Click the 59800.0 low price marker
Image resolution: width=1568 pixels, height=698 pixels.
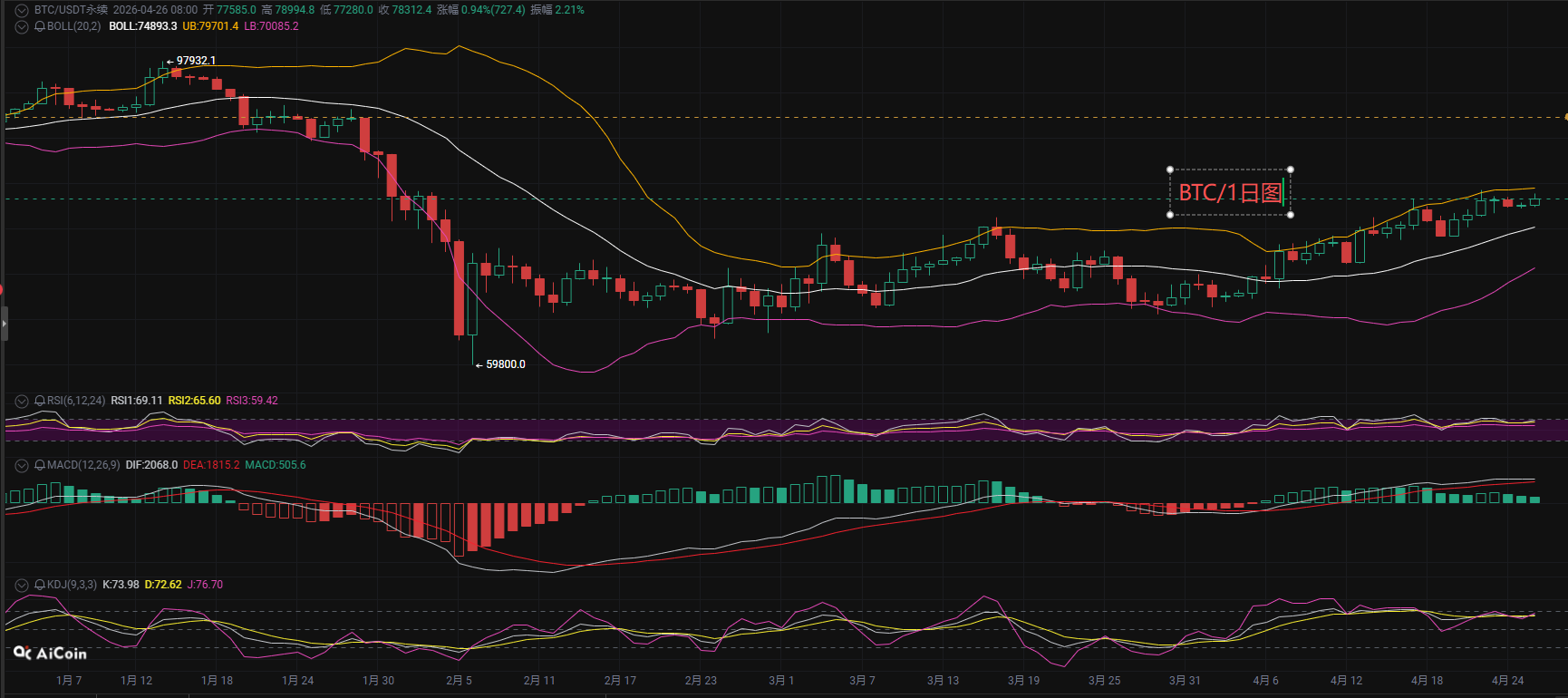coord(505,364)
